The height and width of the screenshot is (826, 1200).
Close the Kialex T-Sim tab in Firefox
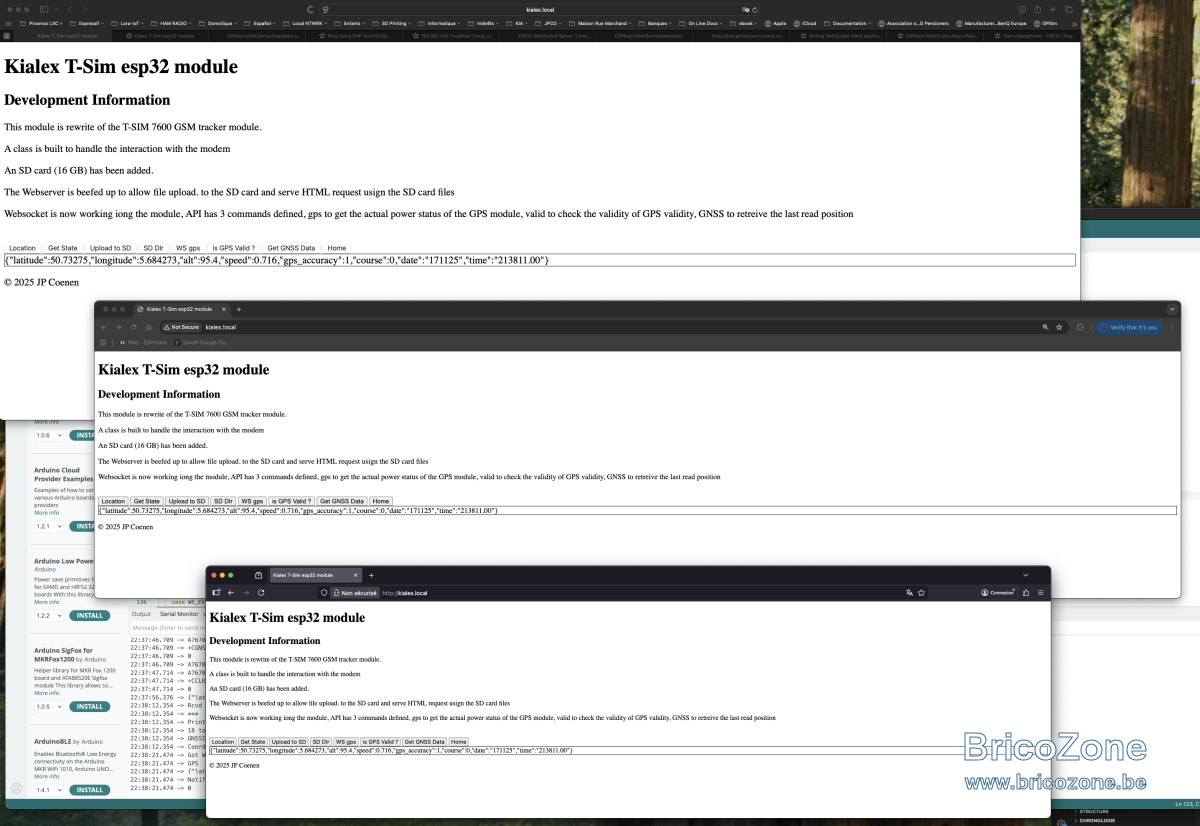[355, 575]
